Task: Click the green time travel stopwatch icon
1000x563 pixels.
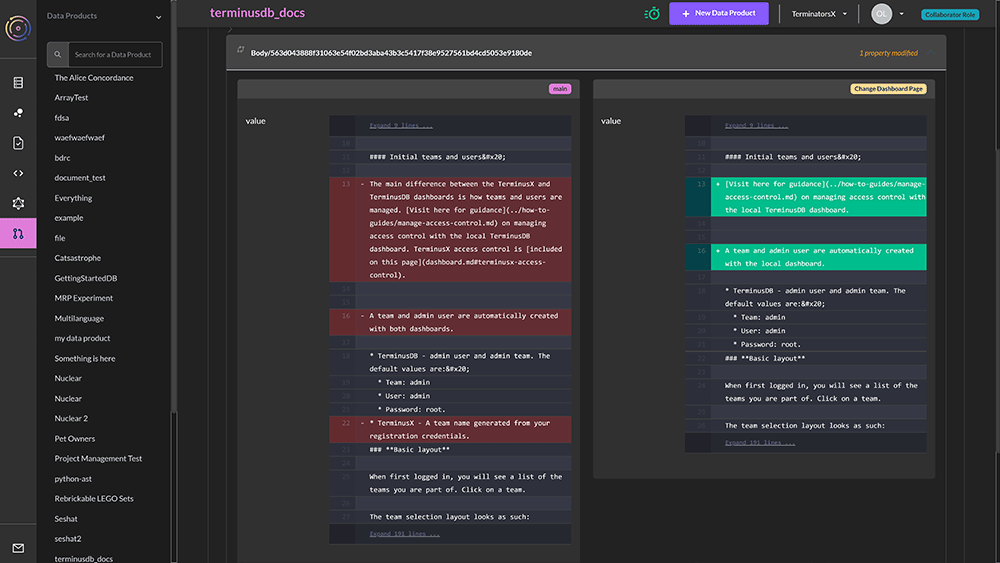Action: tap(652, 13)
